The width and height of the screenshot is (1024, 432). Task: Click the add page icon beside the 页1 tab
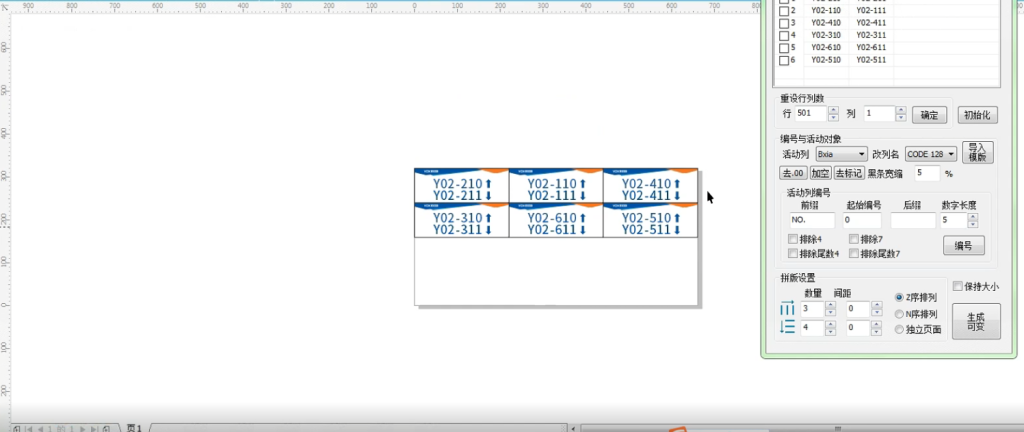(x=106, y=427)
